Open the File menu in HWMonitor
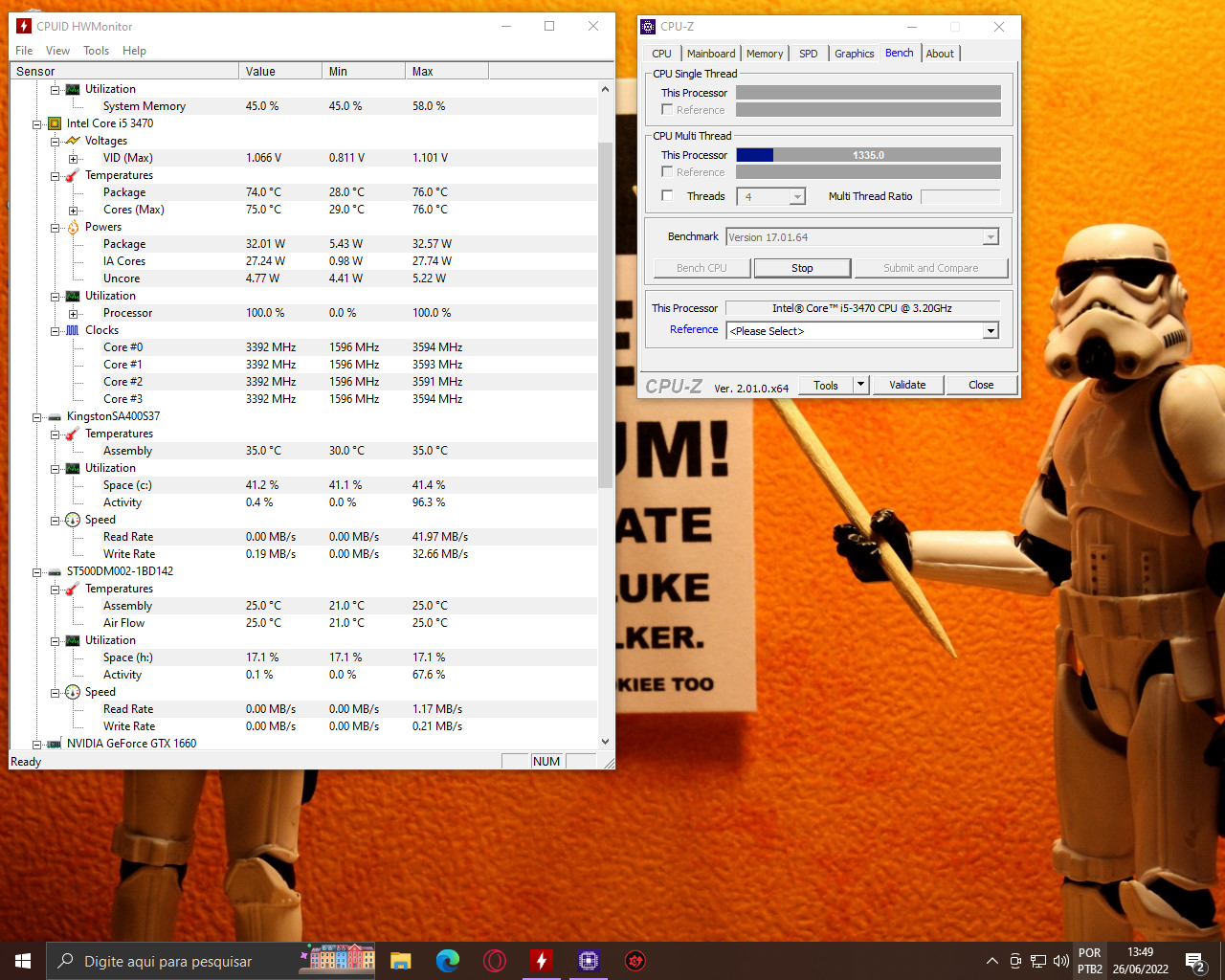The width and height of the screenshot is (1225, 980). [24, 51]
